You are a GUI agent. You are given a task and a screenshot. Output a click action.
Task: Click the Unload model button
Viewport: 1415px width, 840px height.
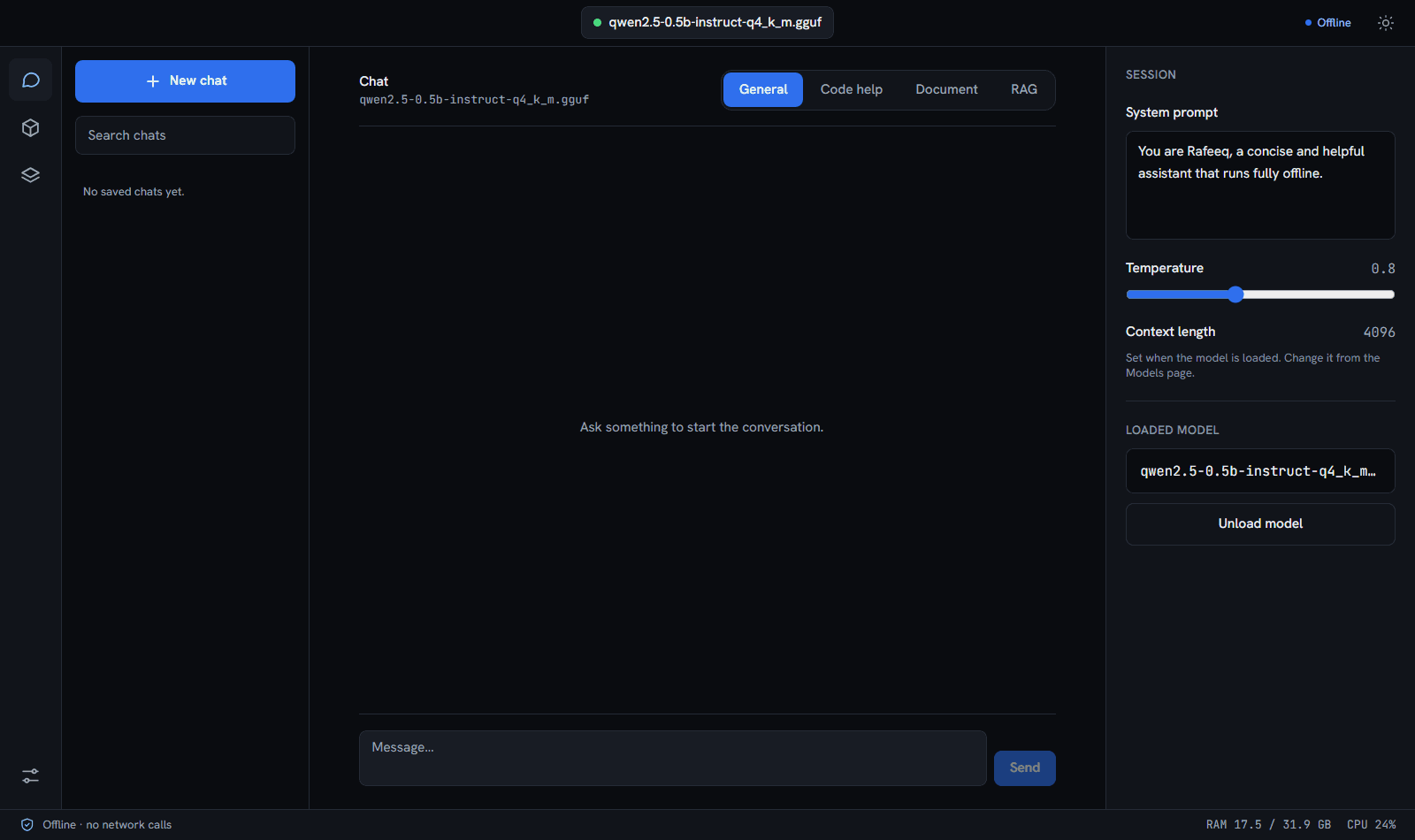(1260, 524)
